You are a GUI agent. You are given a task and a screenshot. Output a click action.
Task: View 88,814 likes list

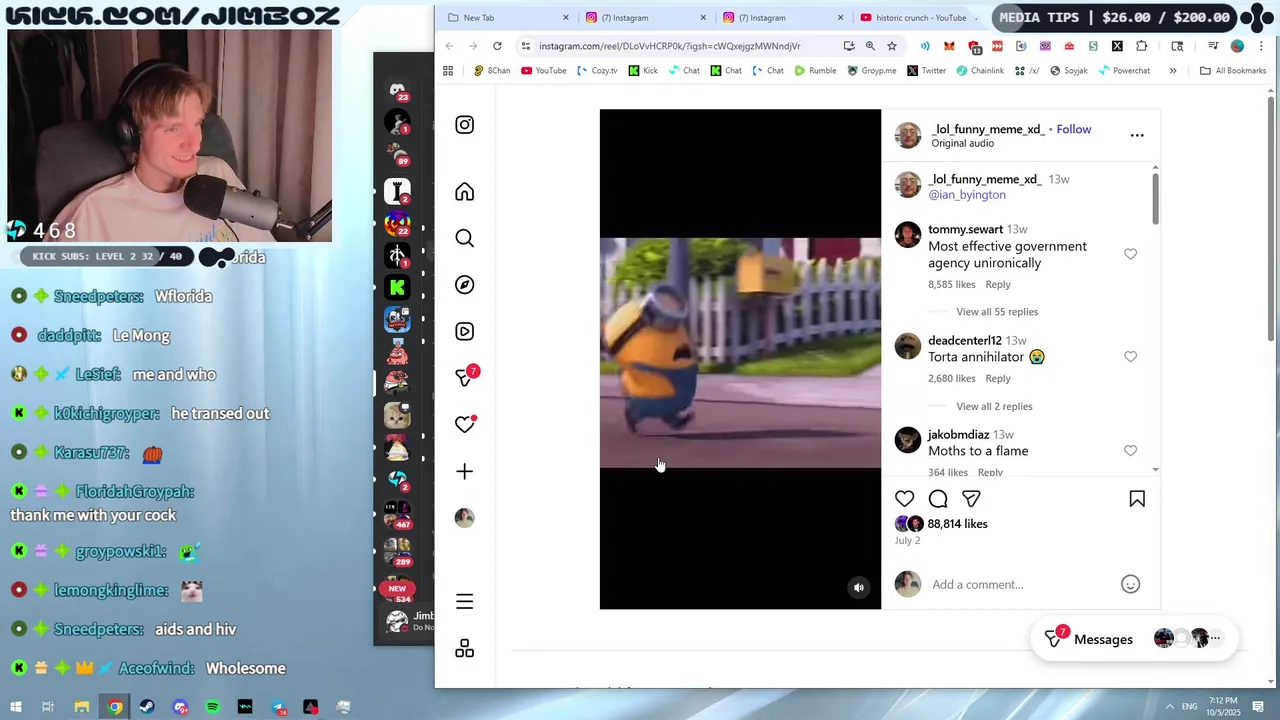tap(957, 524)
